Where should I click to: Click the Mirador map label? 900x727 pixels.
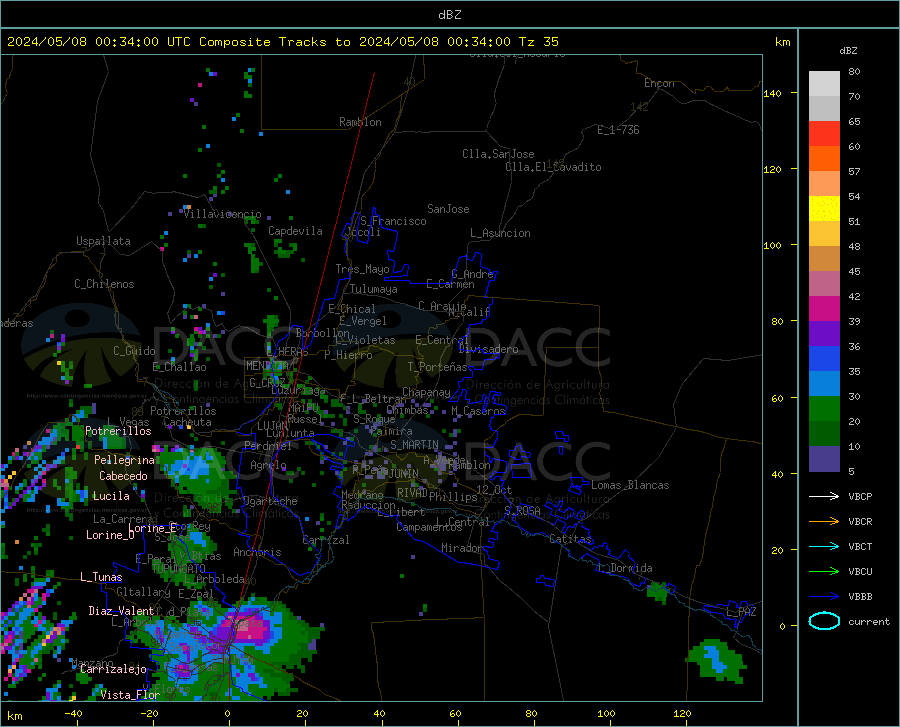(462, 548)
